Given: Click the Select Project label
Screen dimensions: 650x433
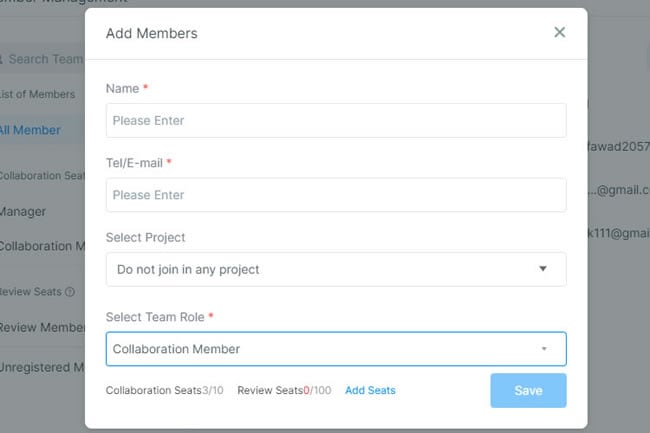Looking at the screenshot, I should 146,237.
